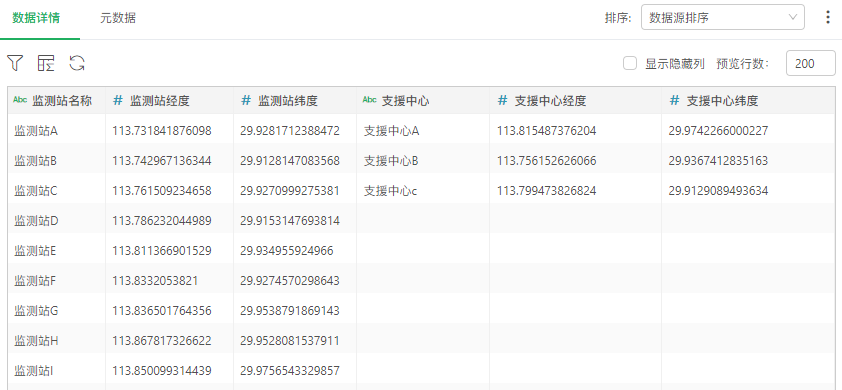The height and width of the screenshot is (390, 842).
Task: Open the three-dot more options menu
Action: coord(828,17)
